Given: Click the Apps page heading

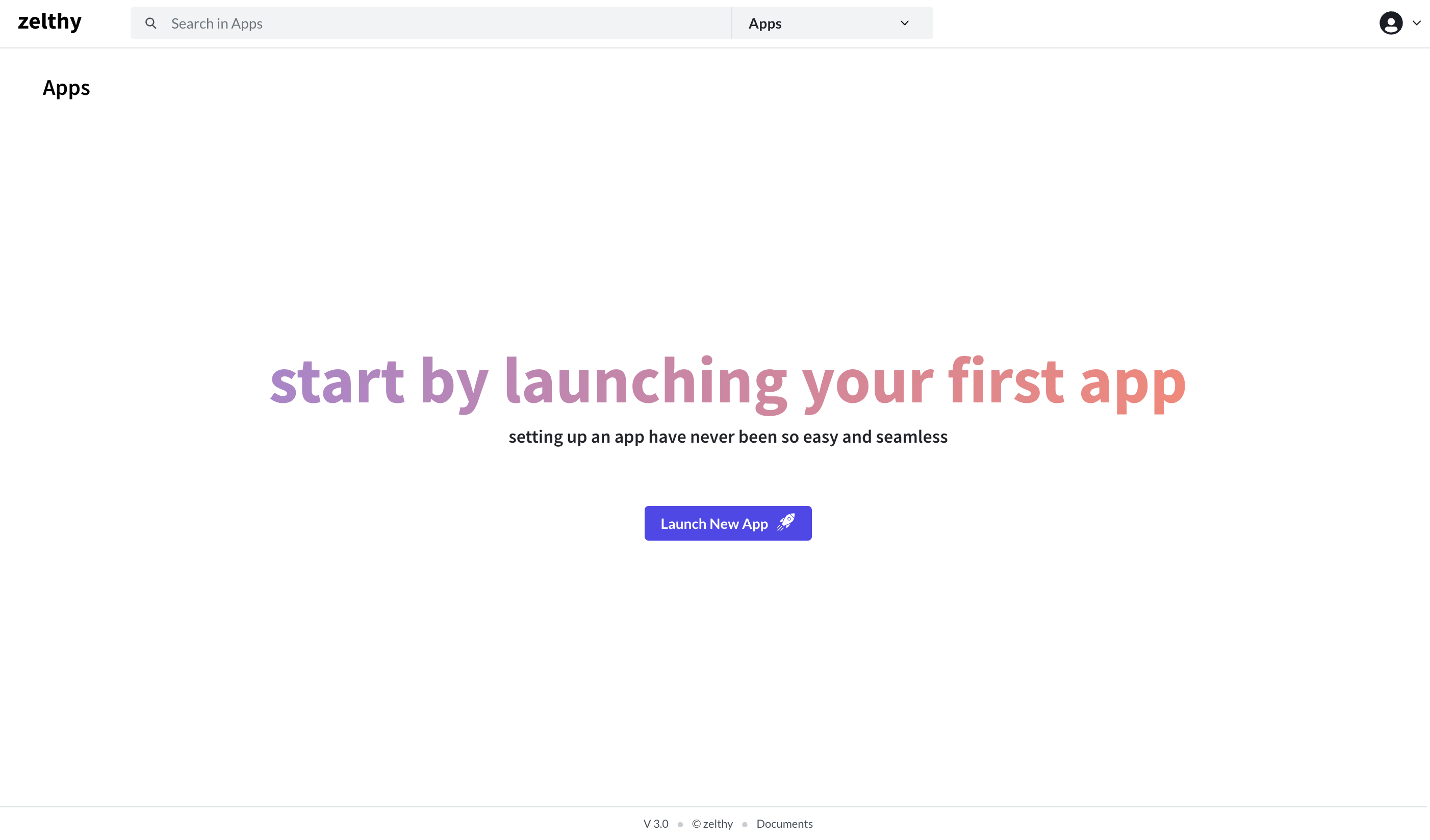Looking at the screenshot, I should pyautogui.click(x=66, y=88).
